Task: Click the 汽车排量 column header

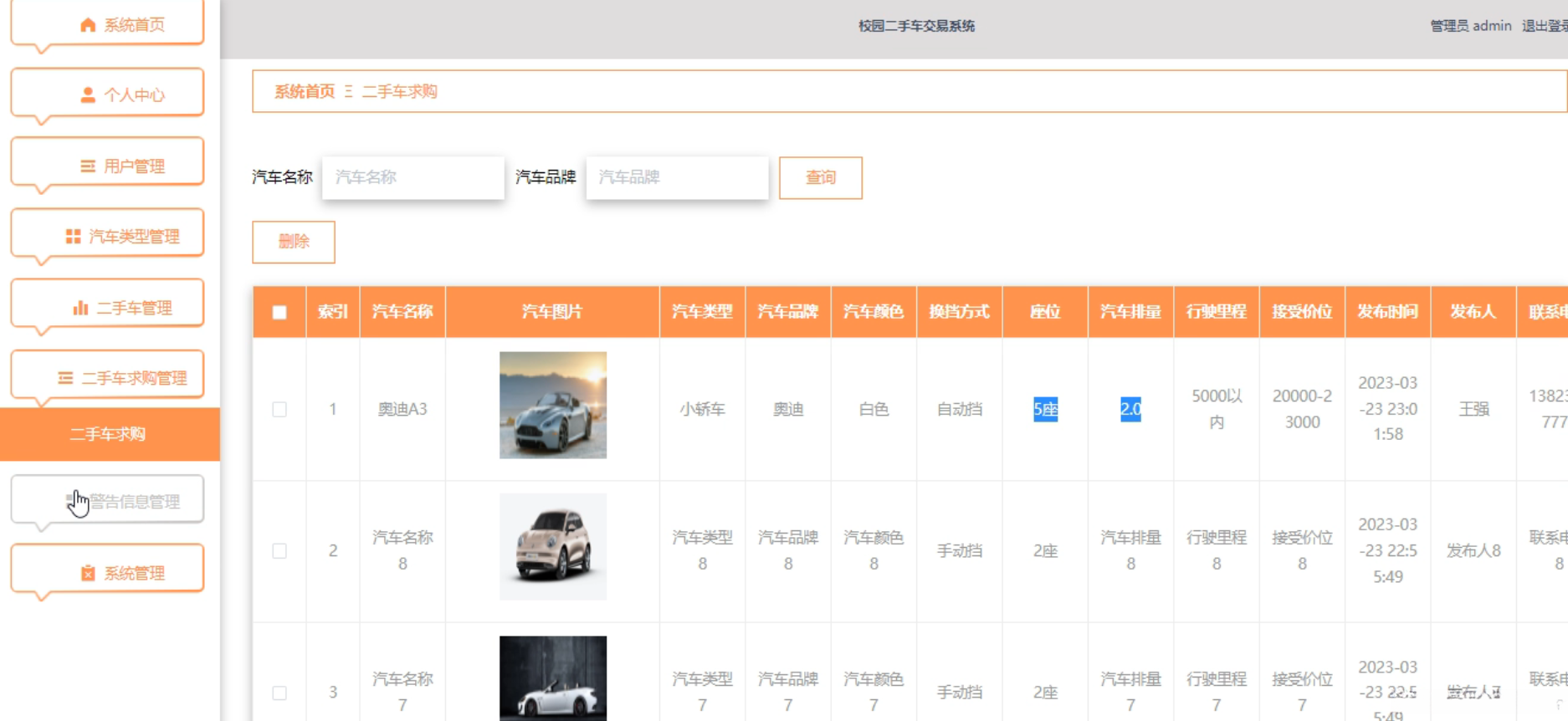Action: 1130,312
